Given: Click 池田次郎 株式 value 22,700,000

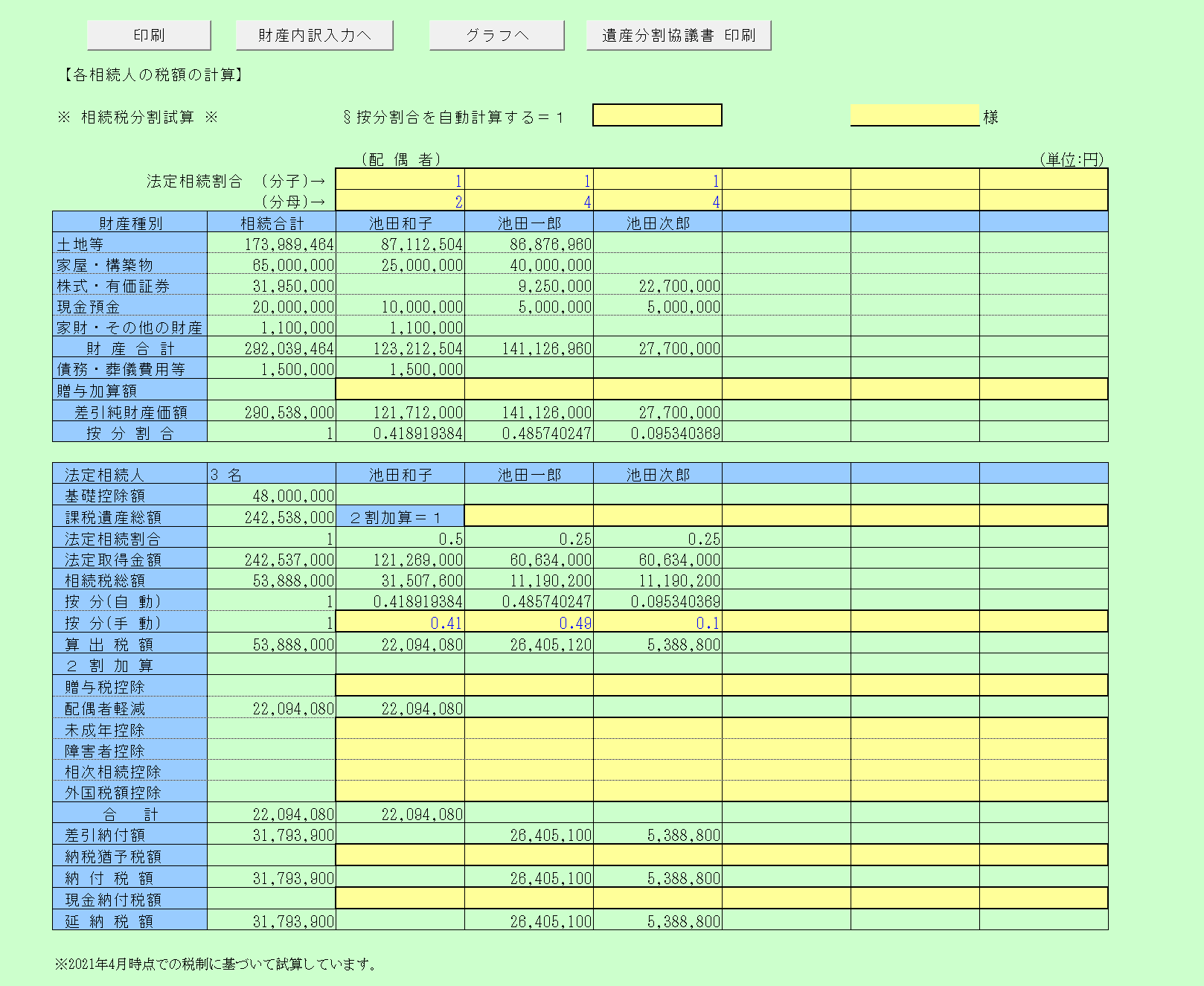Looking at the screenshot, I should tap(658, 285).
